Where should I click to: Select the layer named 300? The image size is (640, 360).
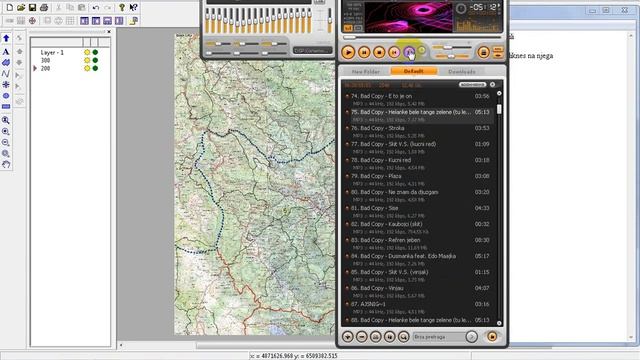tap(45, 60)
